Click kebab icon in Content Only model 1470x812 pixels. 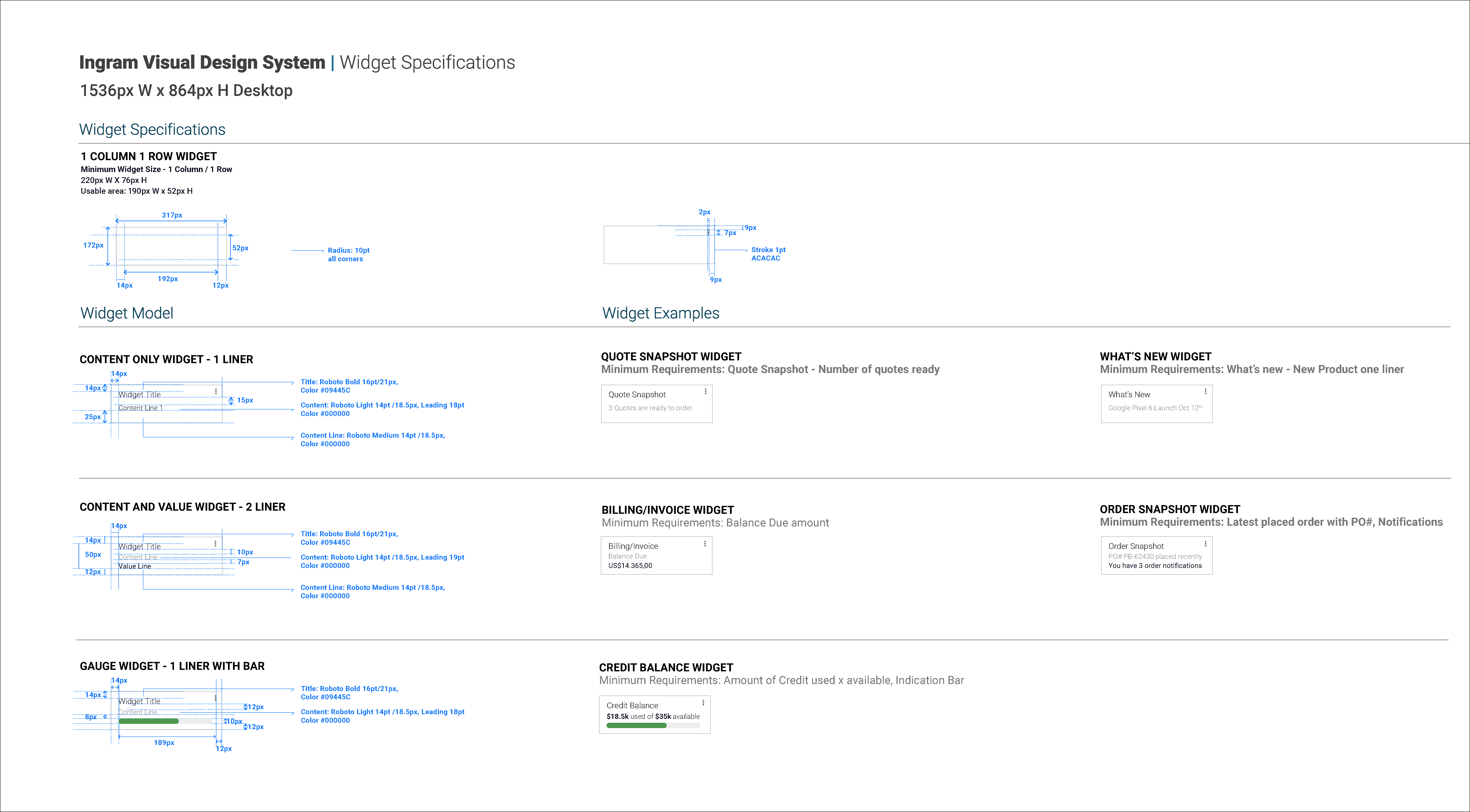click(x=216, y=391)
